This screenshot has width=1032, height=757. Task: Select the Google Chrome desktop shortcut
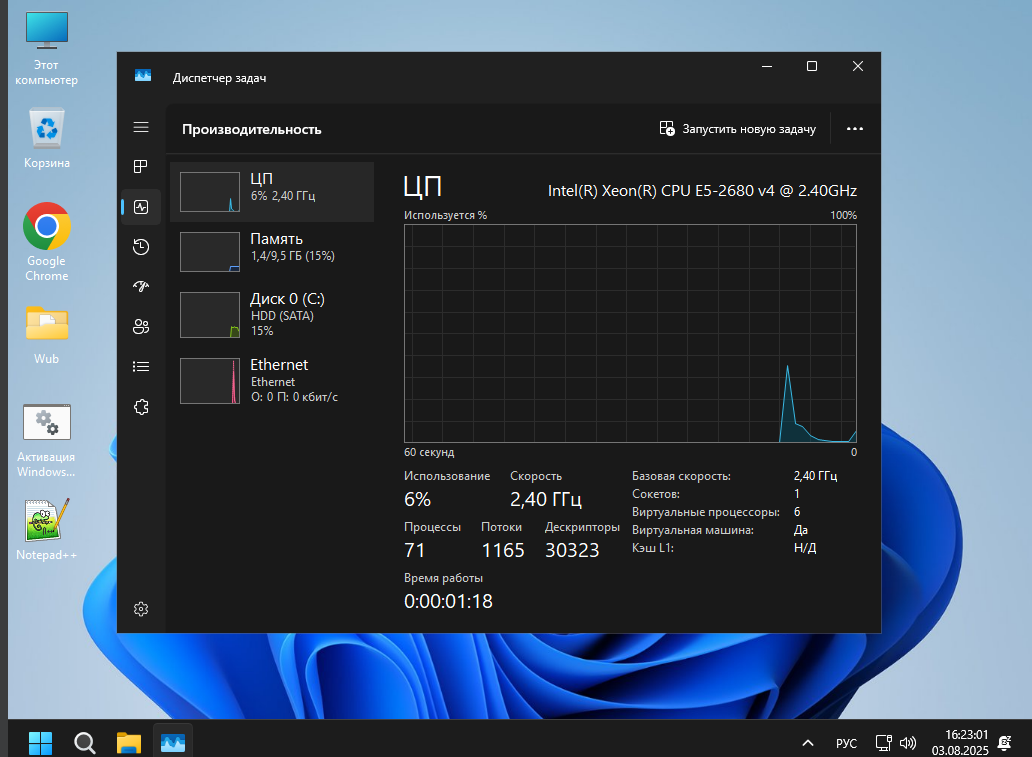[47, 242]
